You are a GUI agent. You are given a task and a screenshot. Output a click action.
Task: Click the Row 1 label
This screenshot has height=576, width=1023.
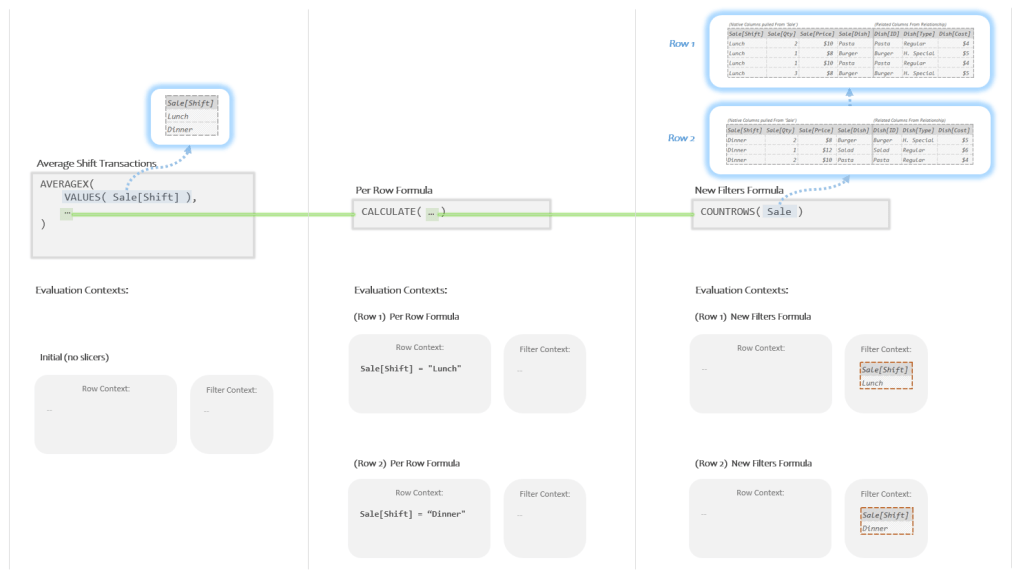point(681,44)
